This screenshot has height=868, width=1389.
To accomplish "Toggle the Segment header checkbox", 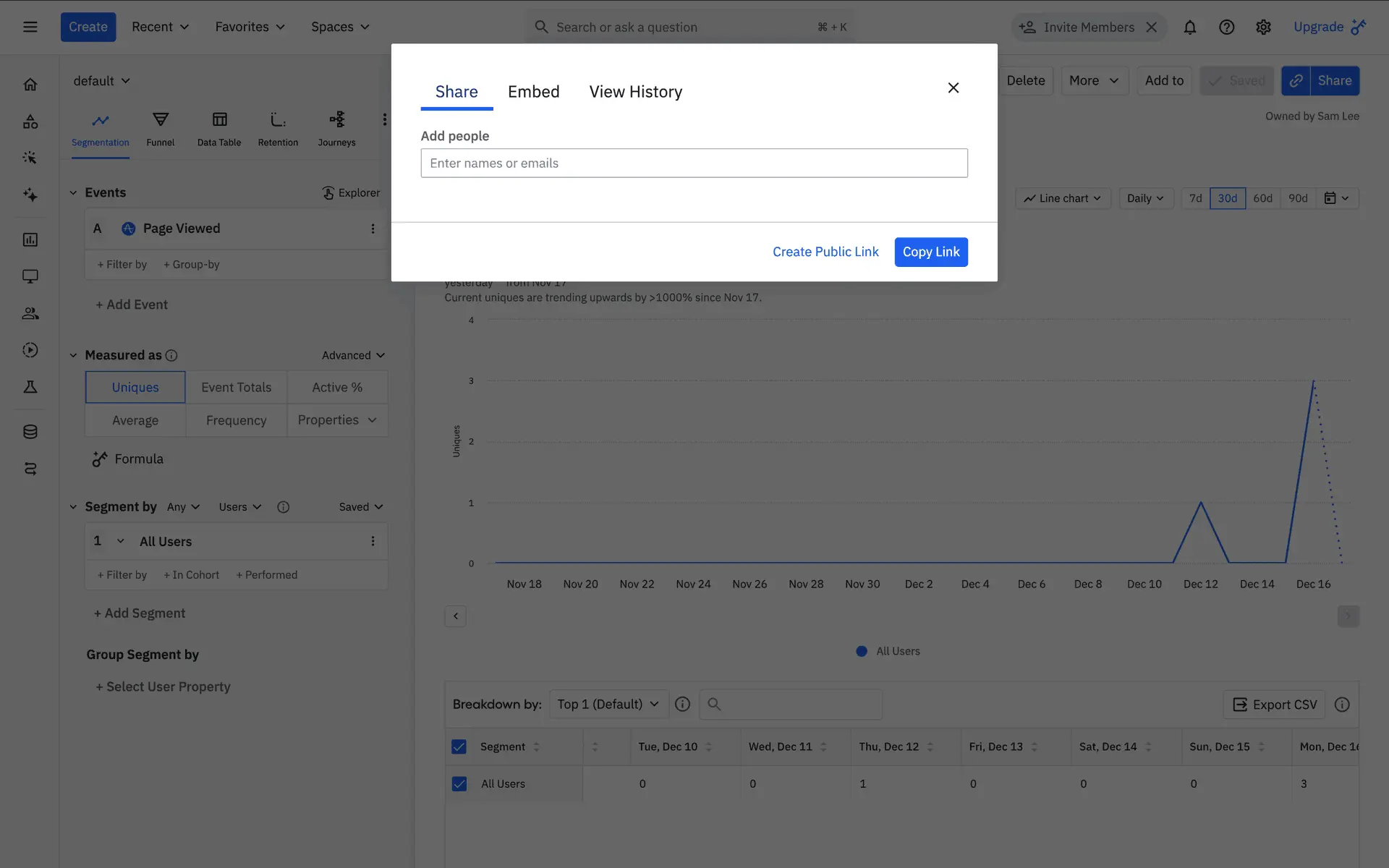I will coord(459,746).
